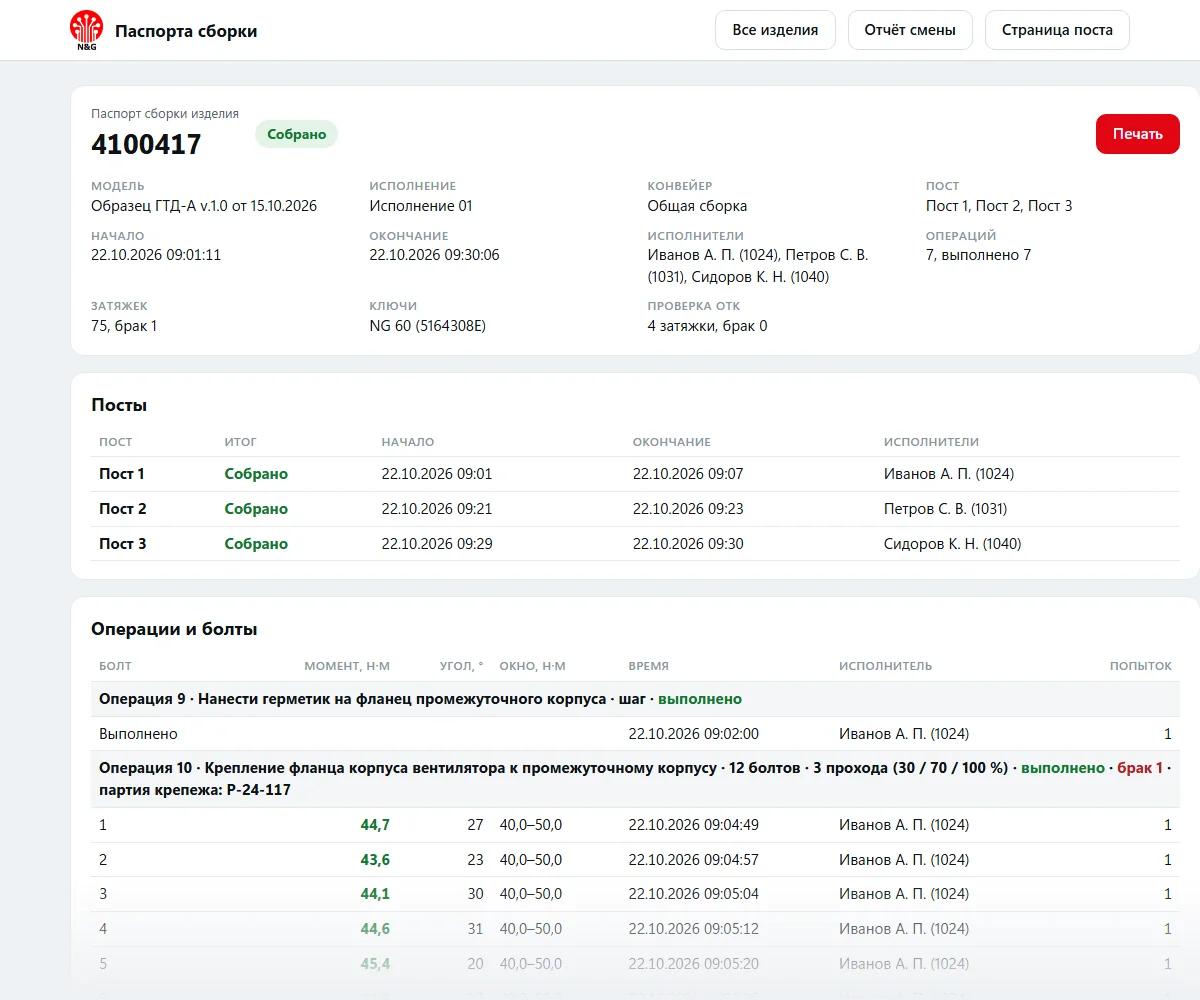
Task: Click the red "Печать" button
Action: click(1138, 134)
